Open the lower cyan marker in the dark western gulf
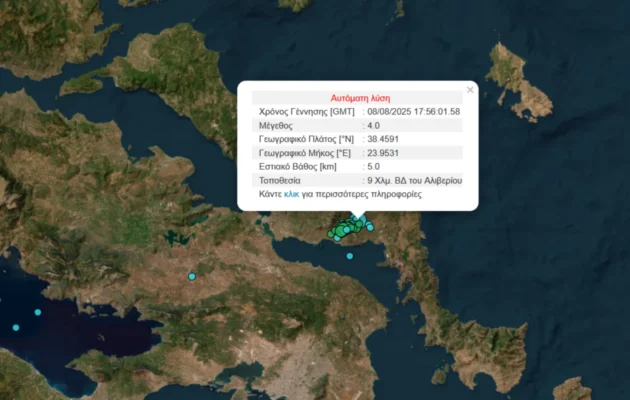 coord(16,328)
